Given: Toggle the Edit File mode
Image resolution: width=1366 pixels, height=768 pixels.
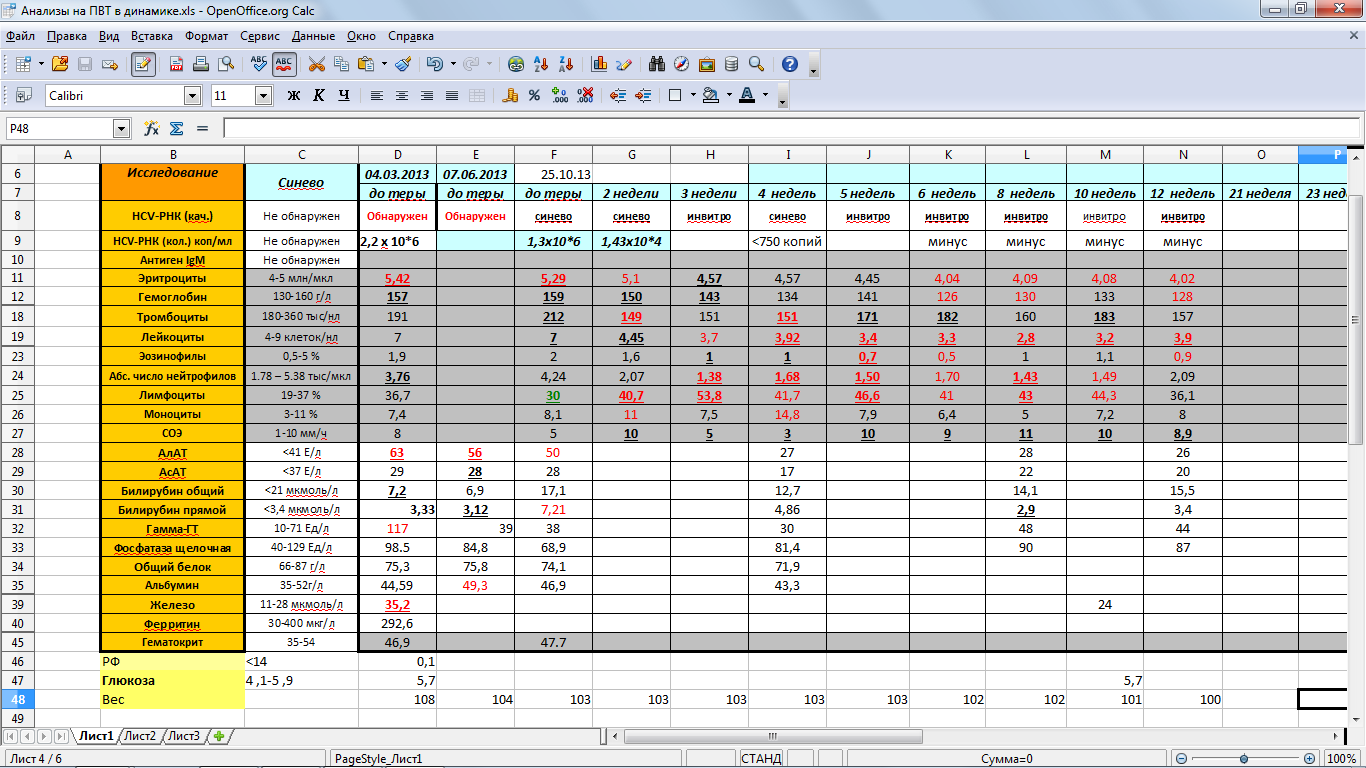Looking at the screenshot, I should 144,64.
